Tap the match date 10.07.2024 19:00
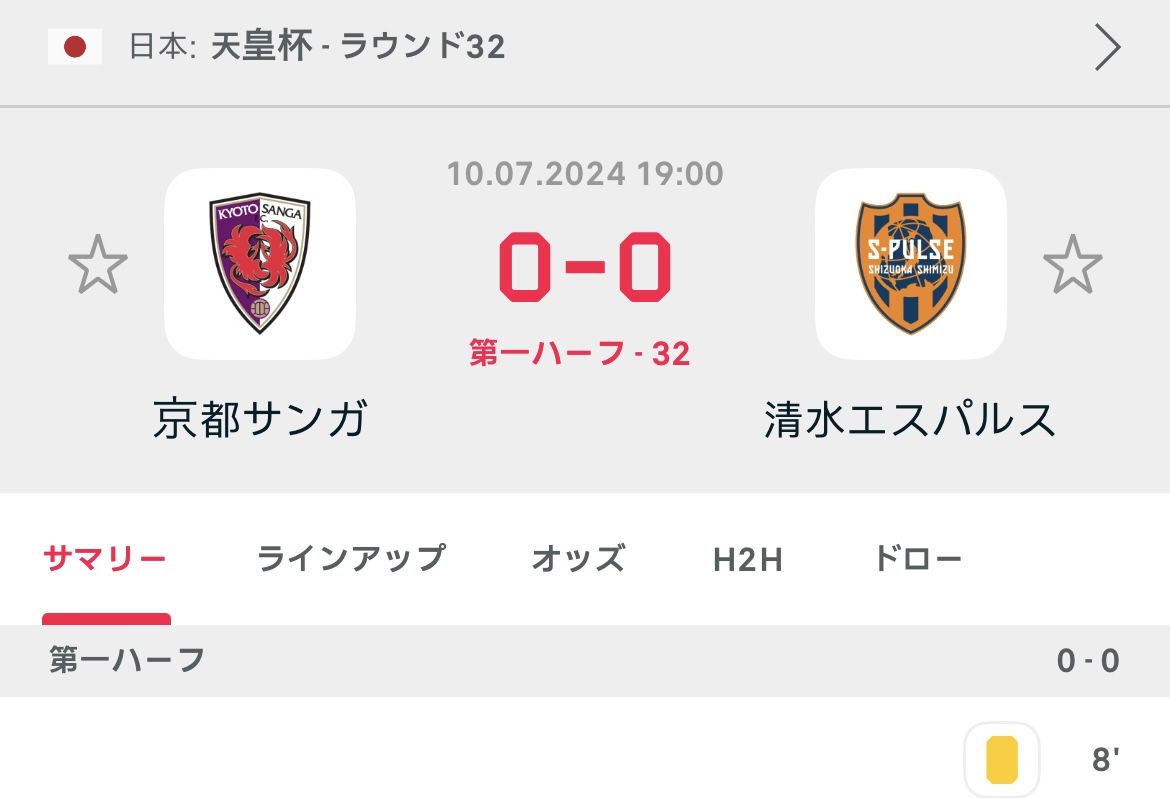This screenshot has width=1170, height=798. point(585,174)
